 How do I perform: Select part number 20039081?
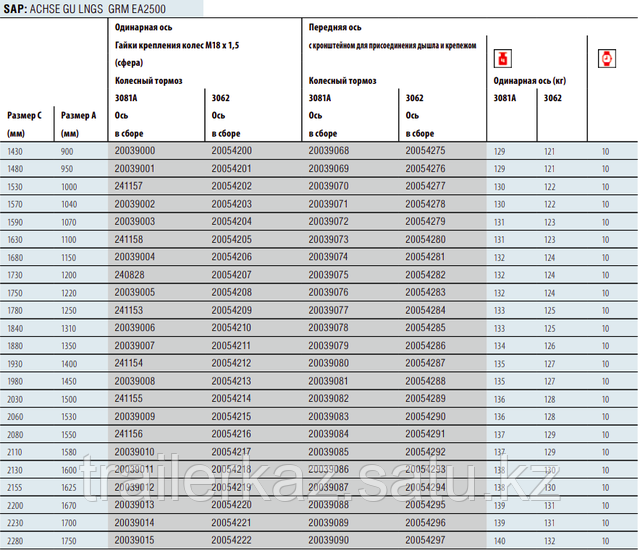(x=329, y=381)
